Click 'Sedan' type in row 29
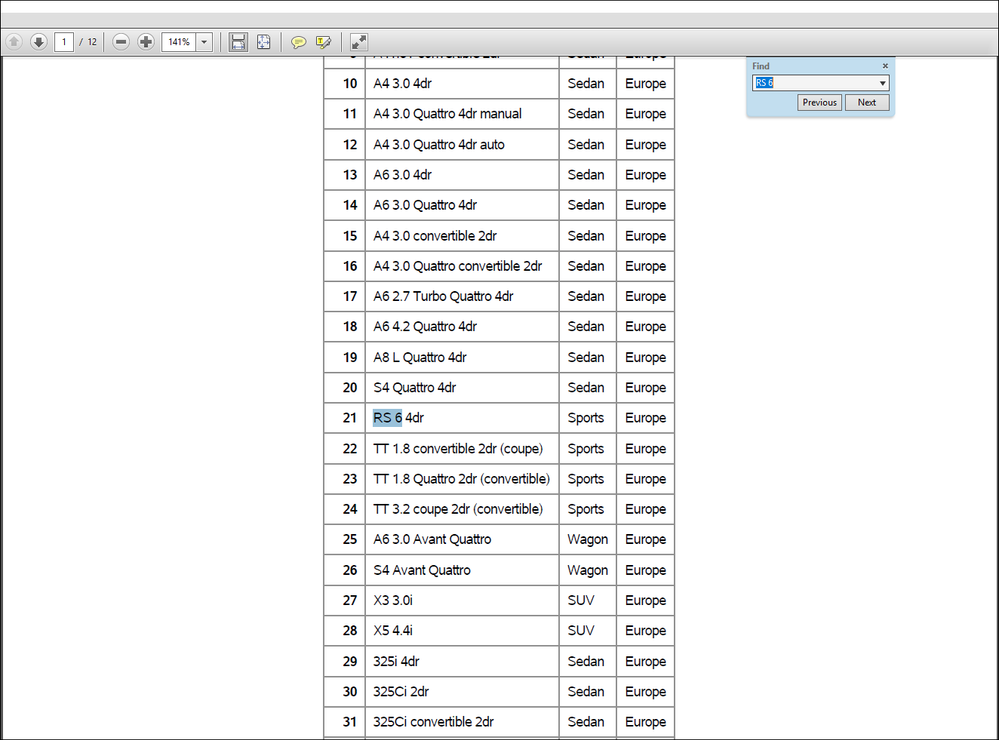Viewport: 999px width, 740px height. [586, 662]
